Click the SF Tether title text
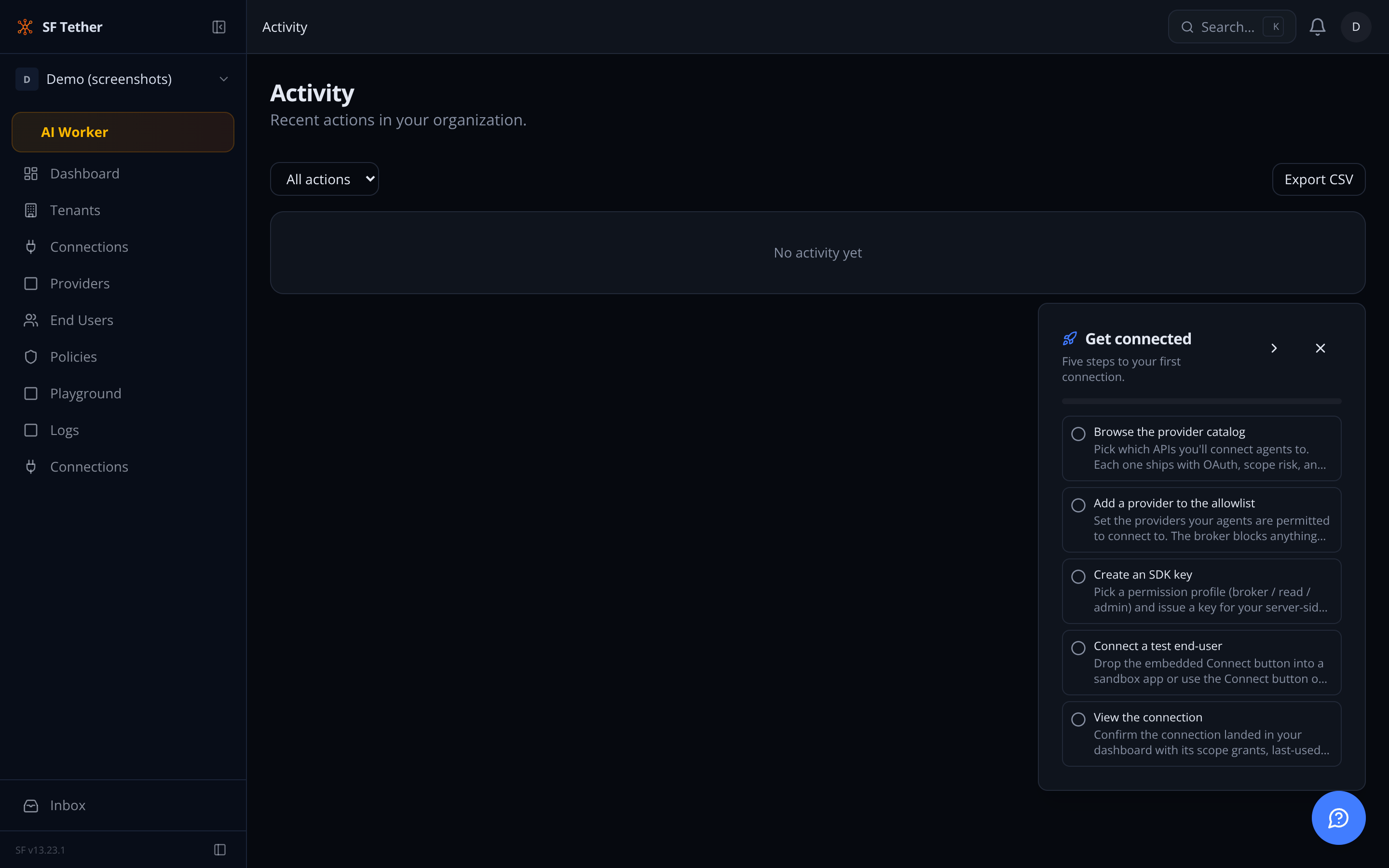The image size is (1389, 868). (x=72, y=27)
